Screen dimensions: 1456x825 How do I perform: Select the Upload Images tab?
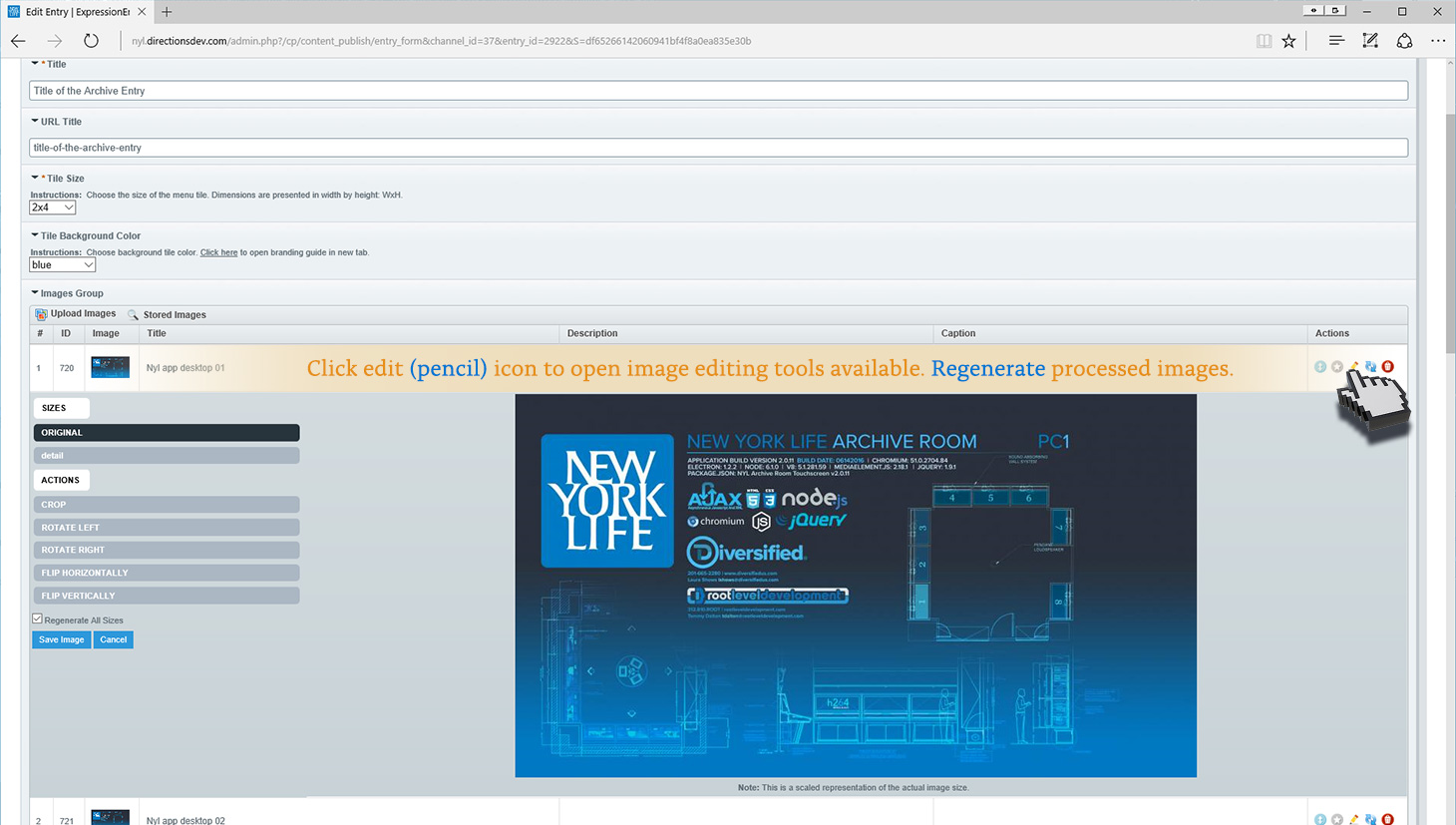(x=83, y=314)
